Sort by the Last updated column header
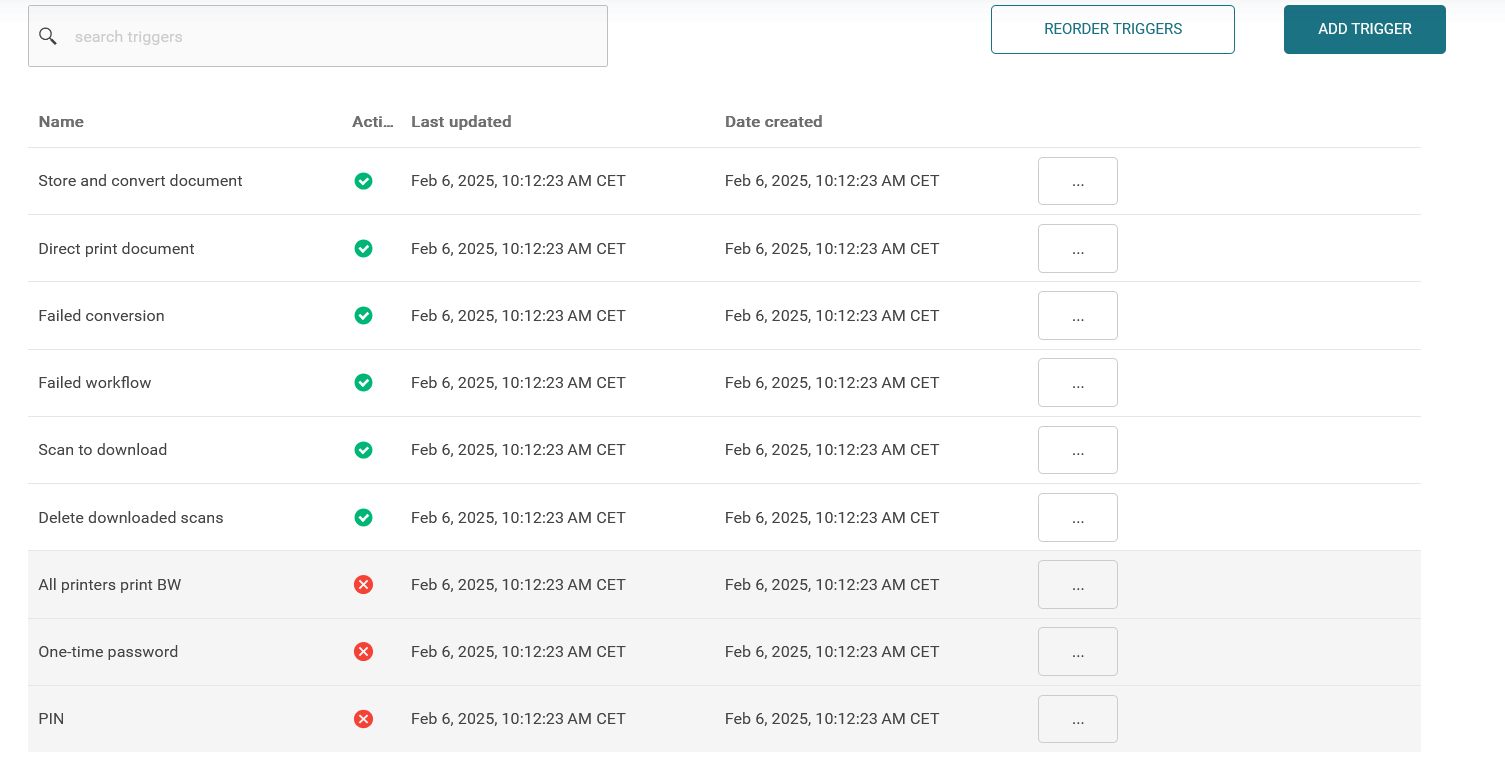Image resolution: width=1505 pixels, height=758 pixels. [461, 122]
